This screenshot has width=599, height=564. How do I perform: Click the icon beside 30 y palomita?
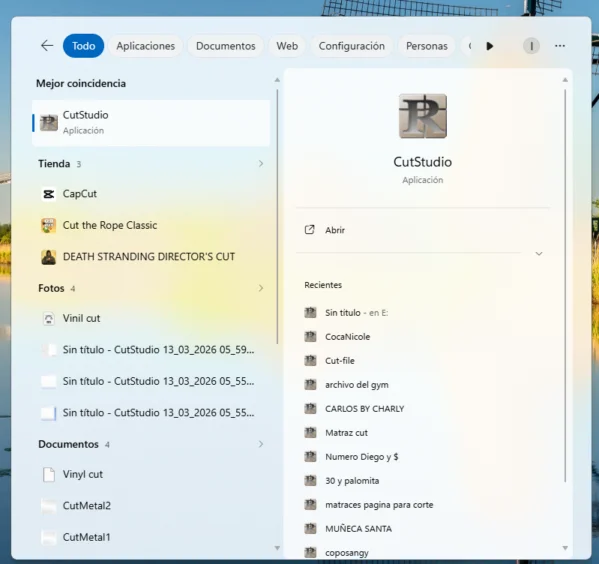[x=310, y=481]
